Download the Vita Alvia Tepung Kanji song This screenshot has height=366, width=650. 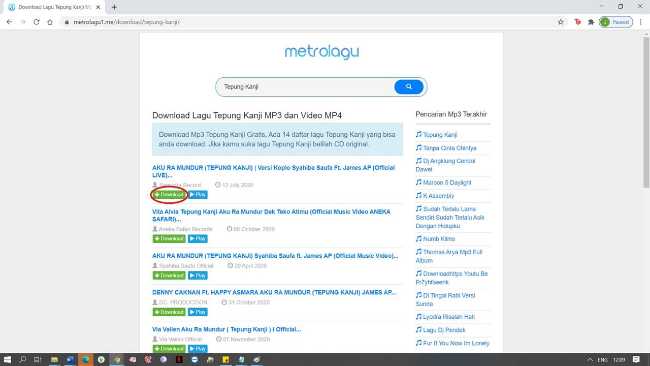click(169, 239)
